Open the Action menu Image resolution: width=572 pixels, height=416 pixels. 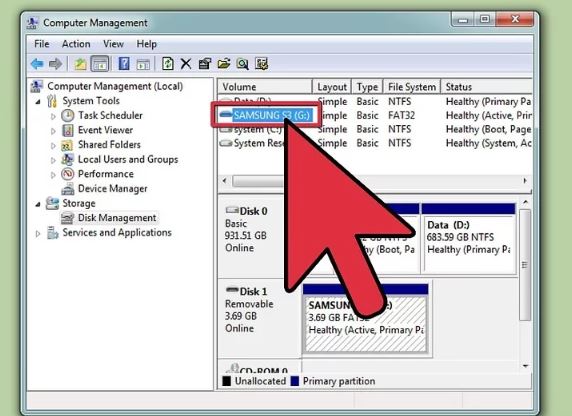click(x=76, y=44)
